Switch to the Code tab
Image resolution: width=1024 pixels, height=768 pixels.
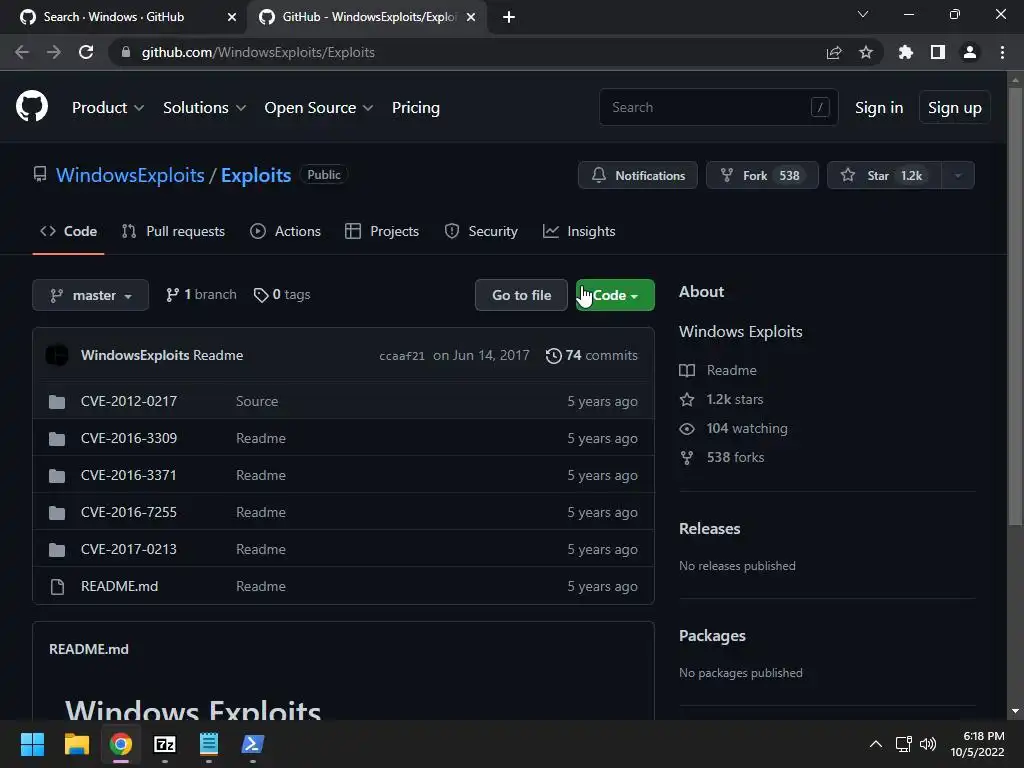click(x=69, y=231)
